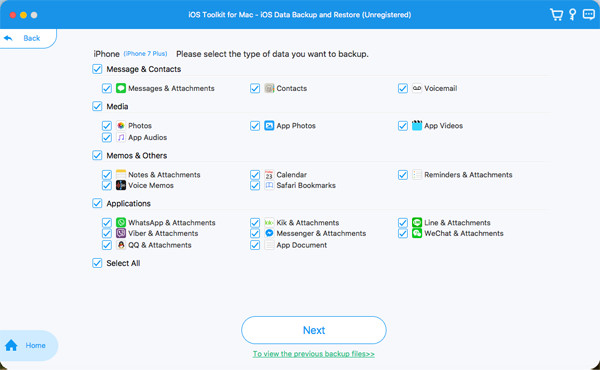Click the QQ penguin icon

(121, 245)
